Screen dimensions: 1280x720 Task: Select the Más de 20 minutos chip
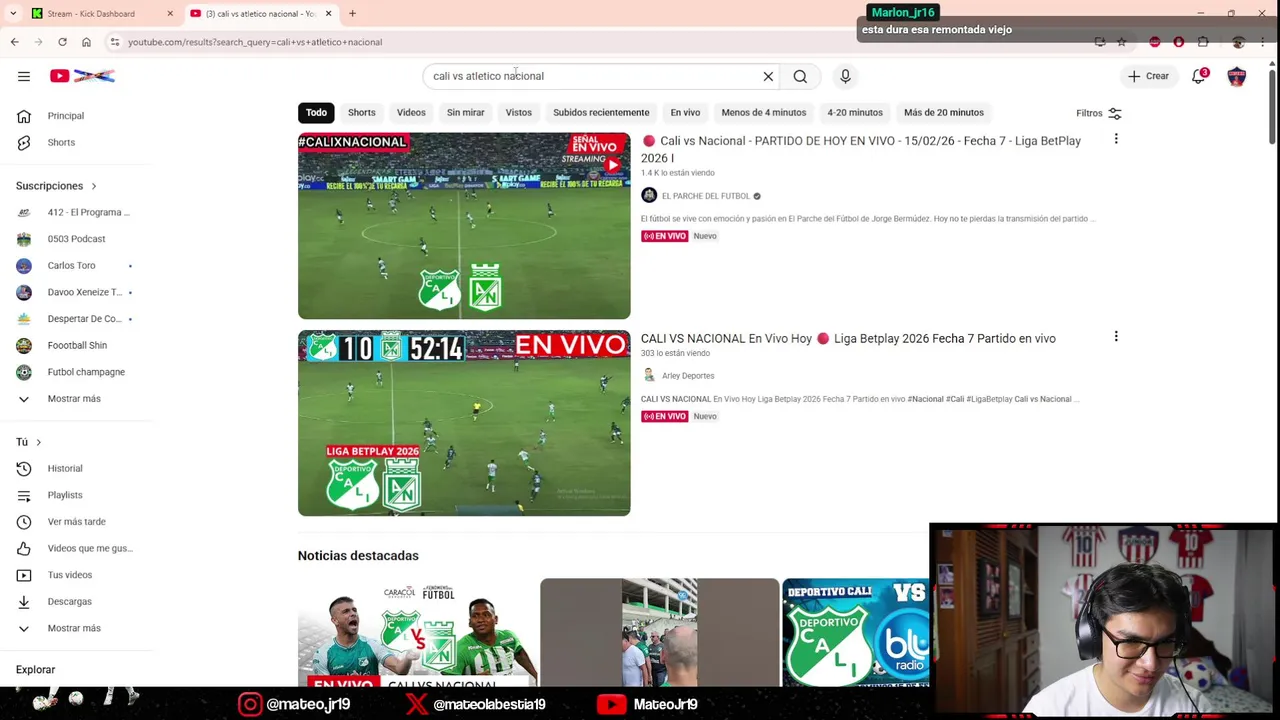coord(944,112)
